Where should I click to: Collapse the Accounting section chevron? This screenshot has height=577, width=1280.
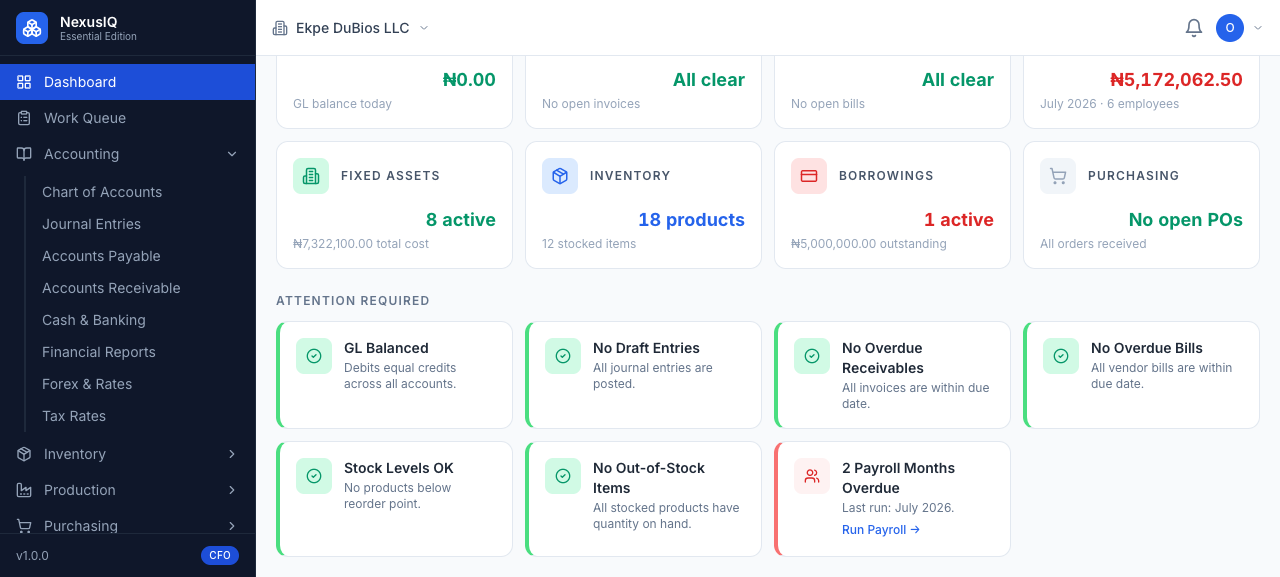tap(232, 154)
